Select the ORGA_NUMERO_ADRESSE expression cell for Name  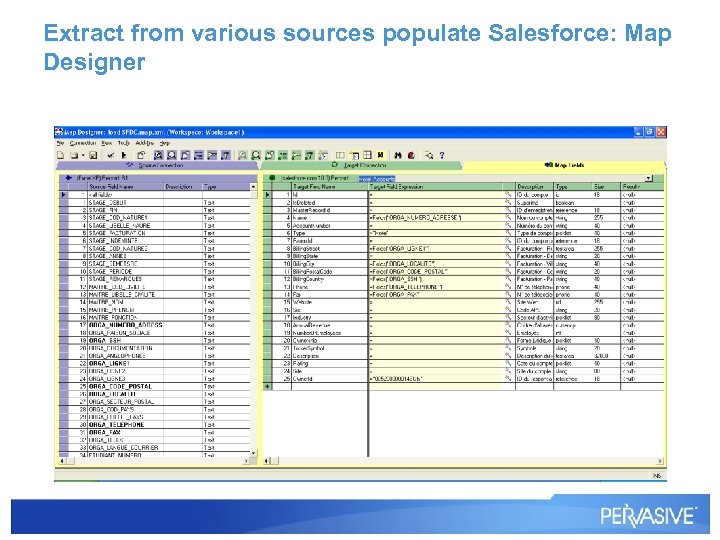point(435,218)
